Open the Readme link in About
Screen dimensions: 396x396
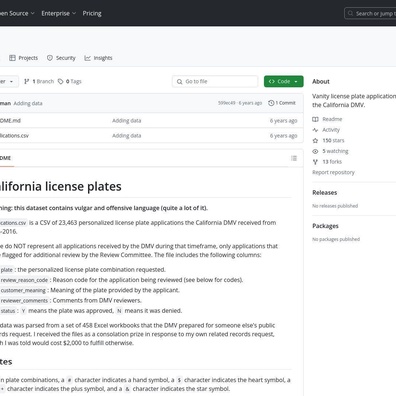coord(332,119)
